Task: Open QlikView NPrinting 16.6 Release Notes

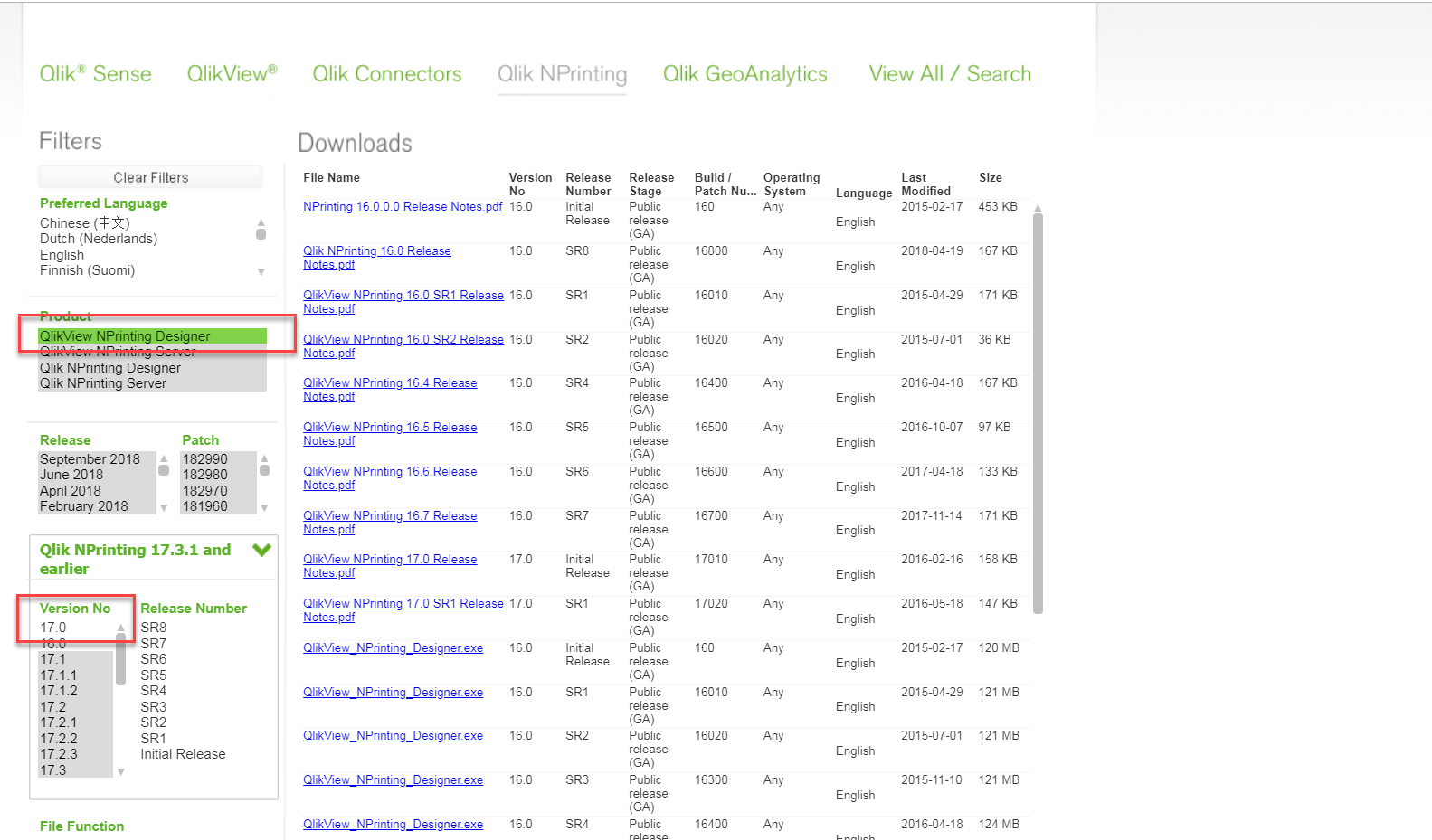Action: pos(390,478)
